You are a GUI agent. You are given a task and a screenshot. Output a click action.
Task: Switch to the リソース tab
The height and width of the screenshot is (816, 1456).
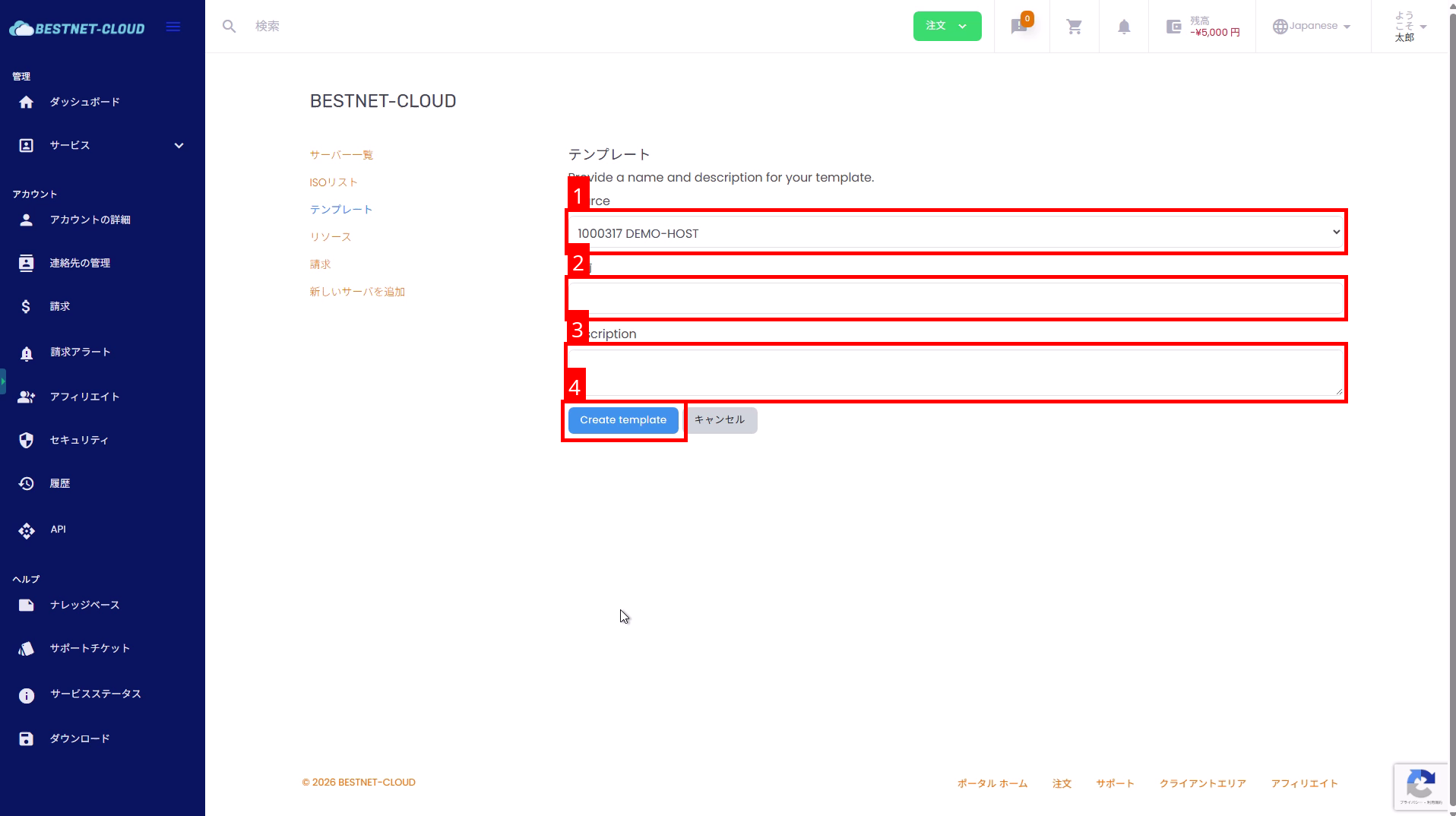[330, 237]
